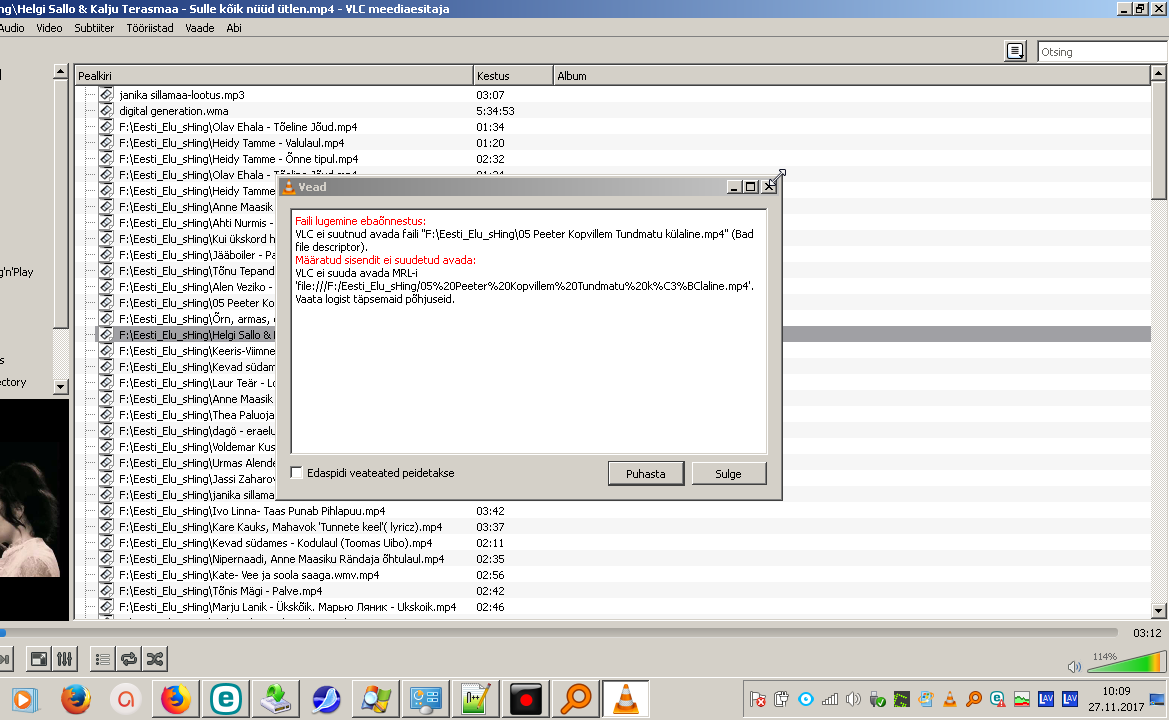Toggle loop/repeat mode button
The height and width of the screenshot is (720, 1169).
point(128,659)
